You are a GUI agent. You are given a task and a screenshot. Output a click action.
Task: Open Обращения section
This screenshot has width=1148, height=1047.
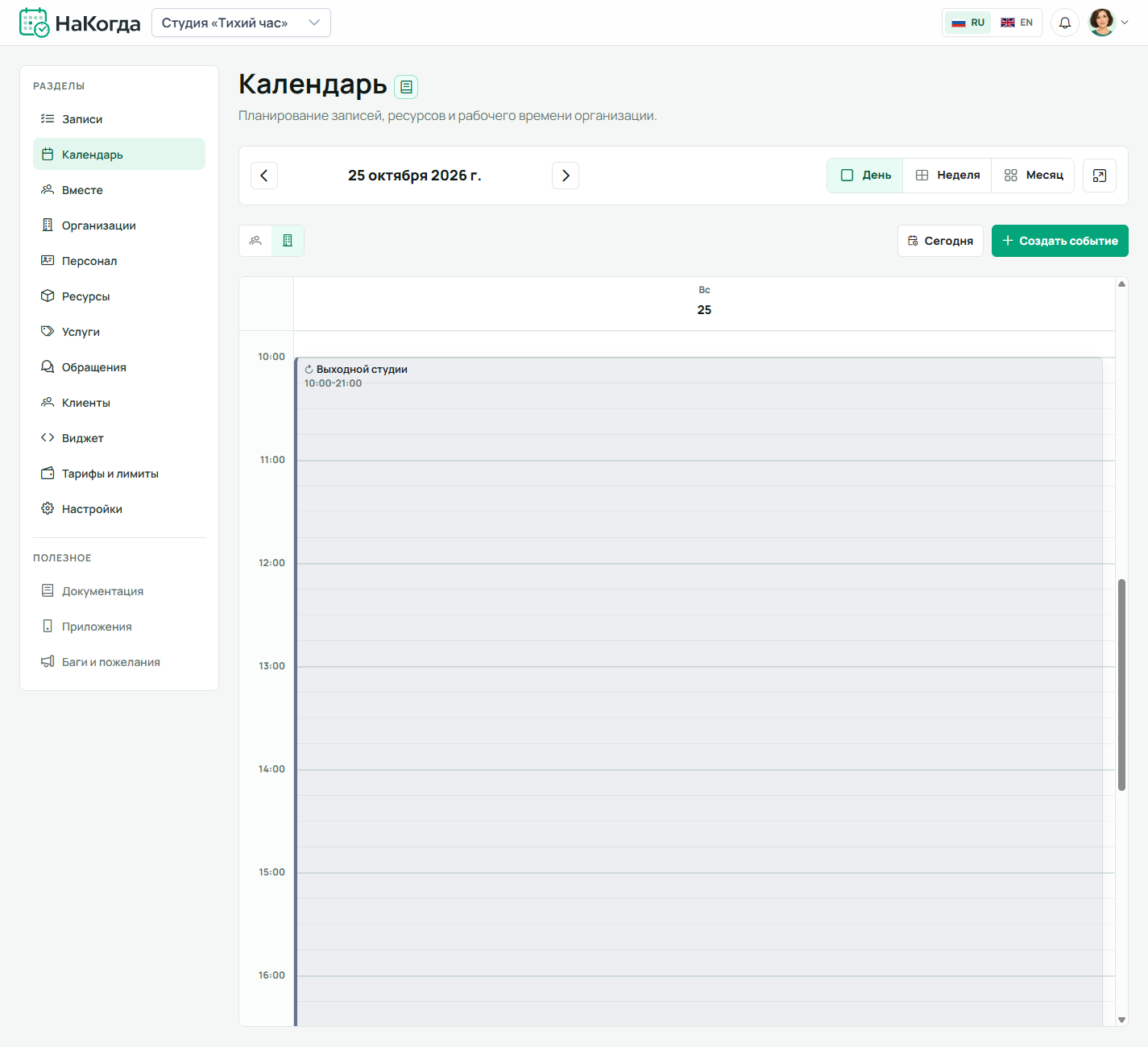point(119,367)
